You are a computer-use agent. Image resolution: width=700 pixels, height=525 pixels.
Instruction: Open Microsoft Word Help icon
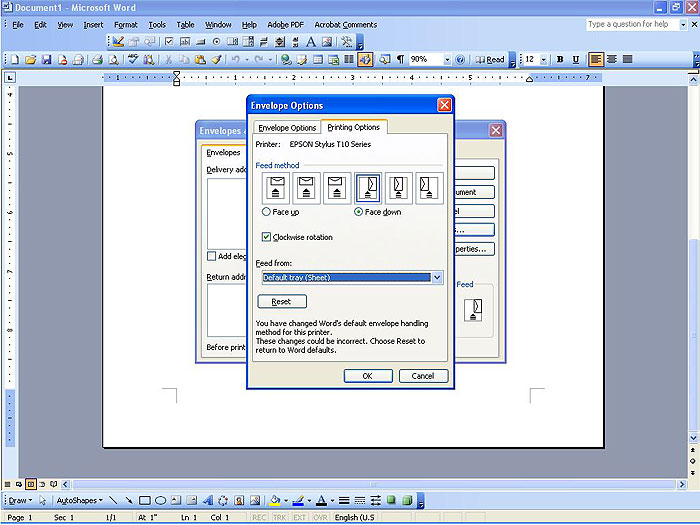click(x=460, y=59)
